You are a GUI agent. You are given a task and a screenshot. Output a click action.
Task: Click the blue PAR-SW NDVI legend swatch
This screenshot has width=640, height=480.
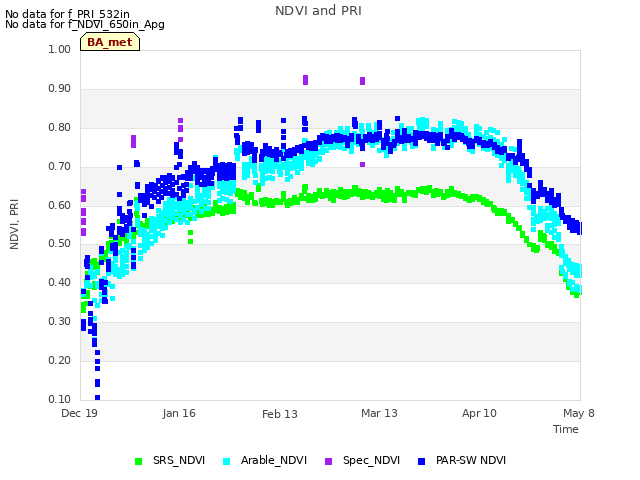(422, 461)
